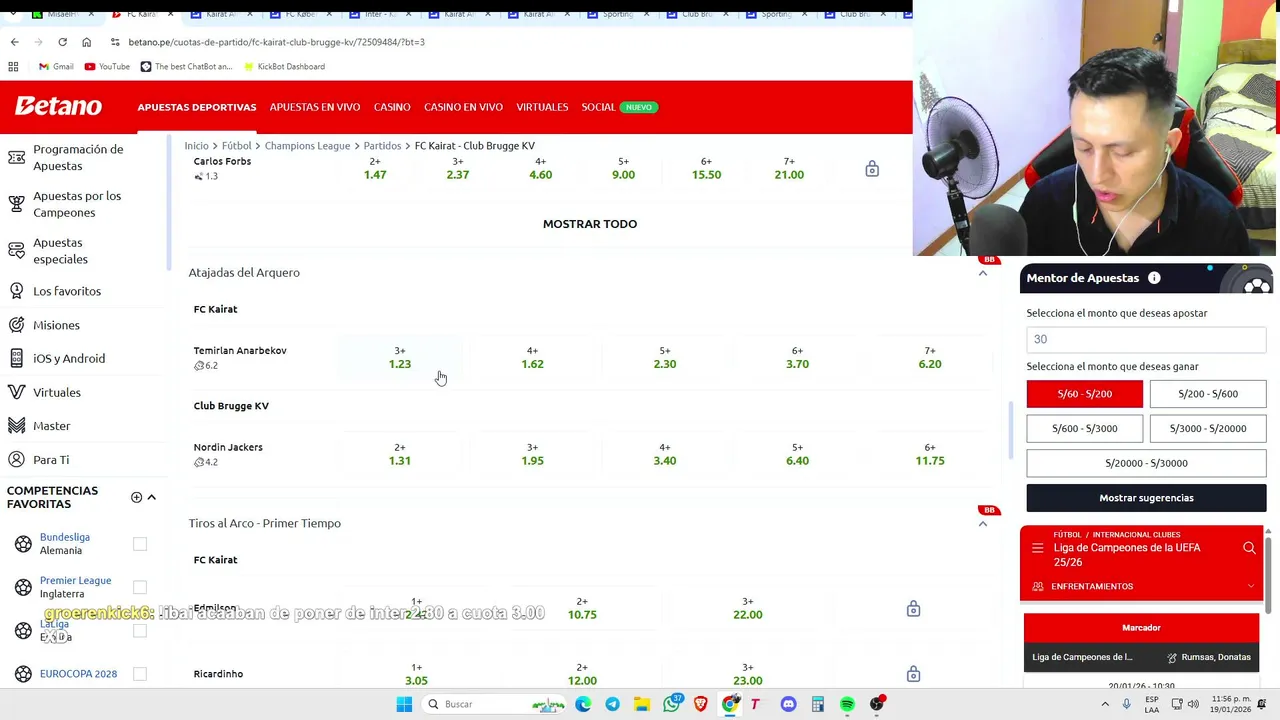The width and height of the screenshot is (1280, 720).
Task: Pick Carlos Forbs 4+ odds 4.60
Action: (540, 168)
